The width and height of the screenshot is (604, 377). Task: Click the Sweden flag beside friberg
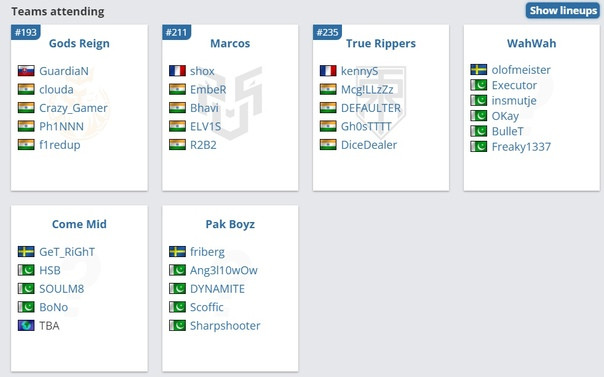point(177,252)
